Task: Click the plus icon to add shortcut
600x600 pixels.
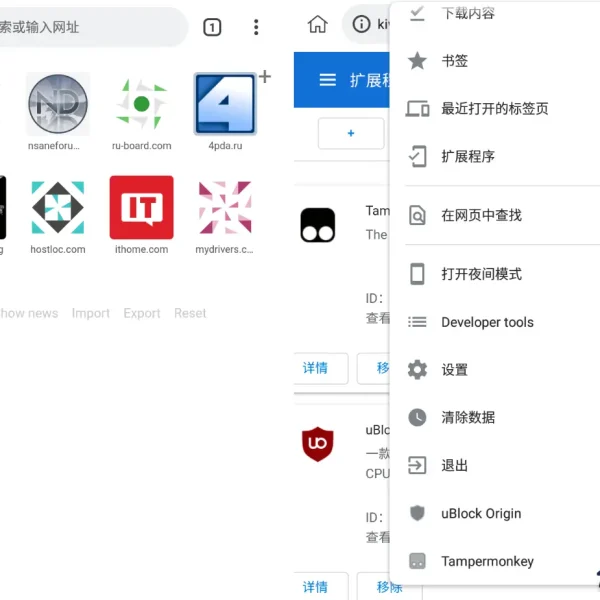Action: click(x=265, y=77)
